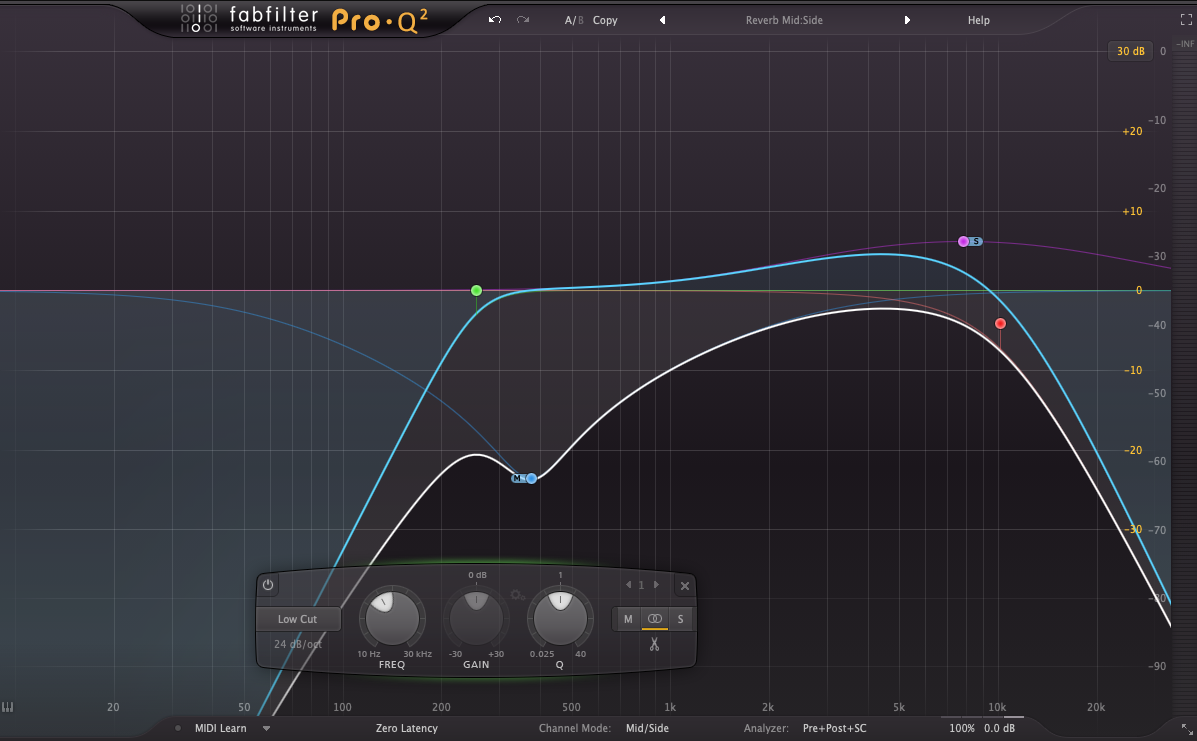Click the +20 dB scale label
This screenshot has width=1197, height=741.
(1132, 131)
